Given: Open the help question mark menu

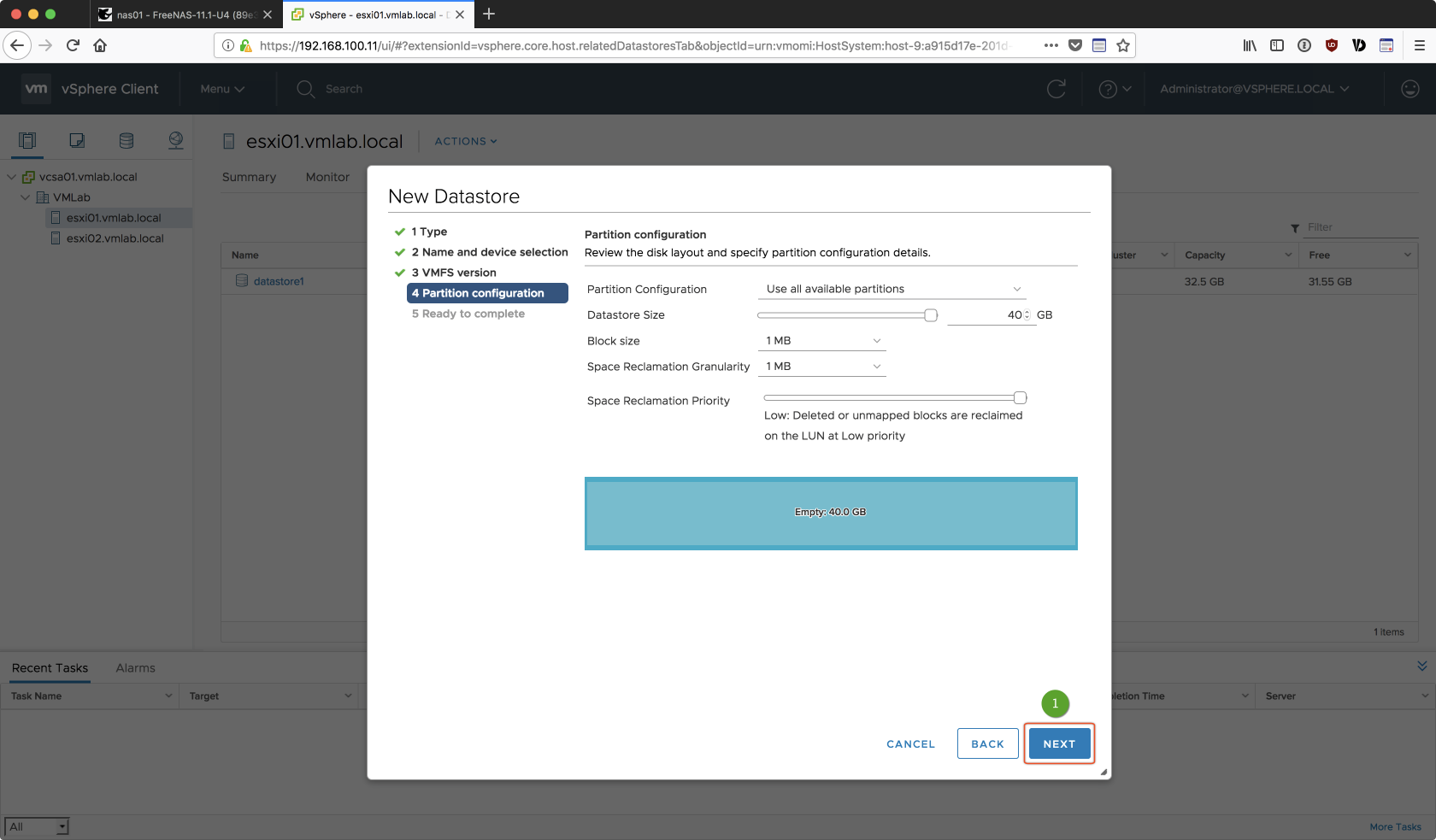Looking at the screenshot, I should 1114,89.
